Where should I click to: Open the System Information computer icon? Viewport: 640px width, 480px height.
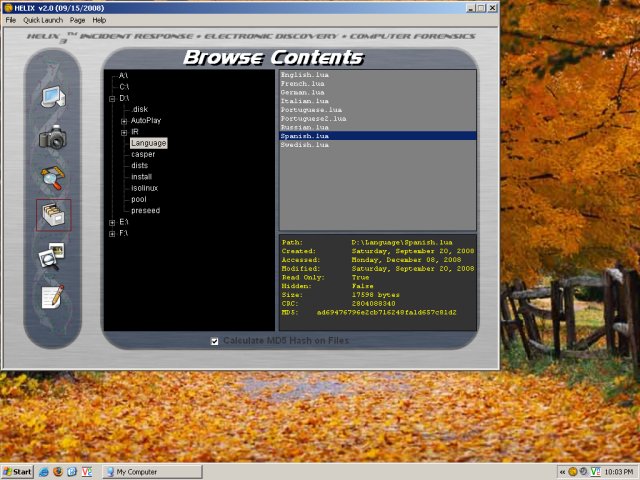pyautogui.click(x=53, y=97)
